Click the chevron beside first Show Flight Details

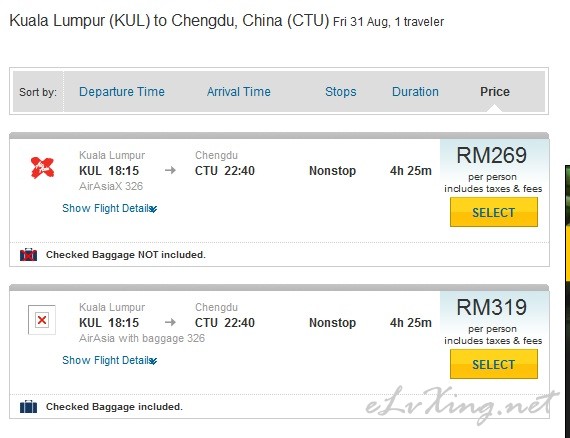pos(154,209)
